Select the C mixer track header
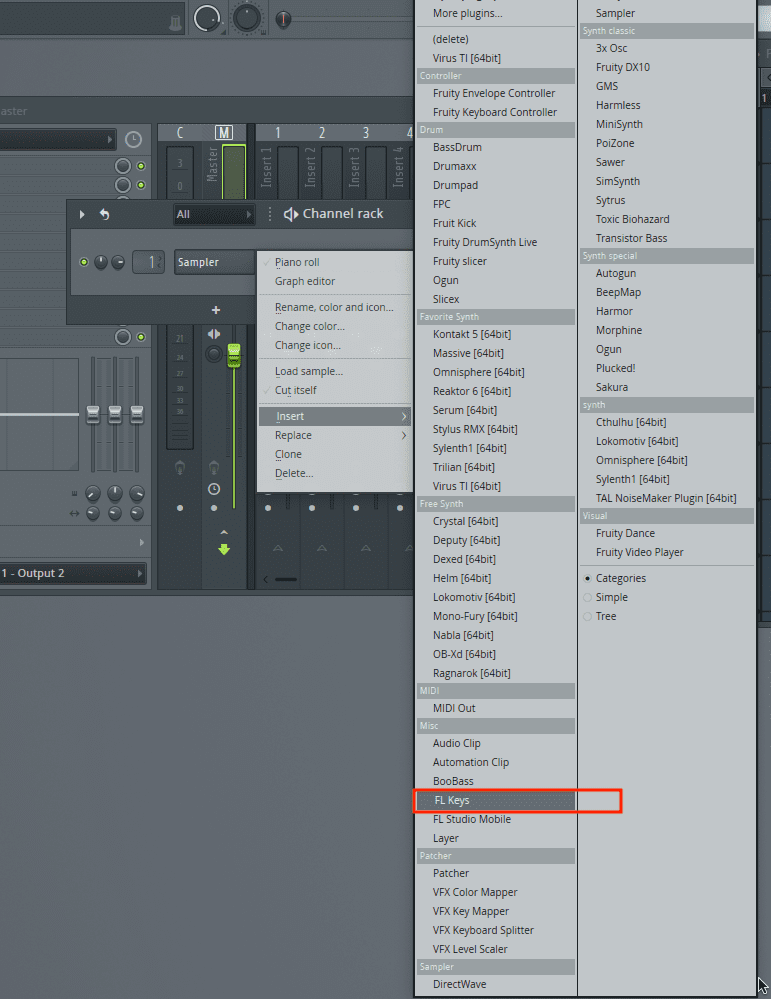This screenshot has width=771, height=999. pos(180,133)
